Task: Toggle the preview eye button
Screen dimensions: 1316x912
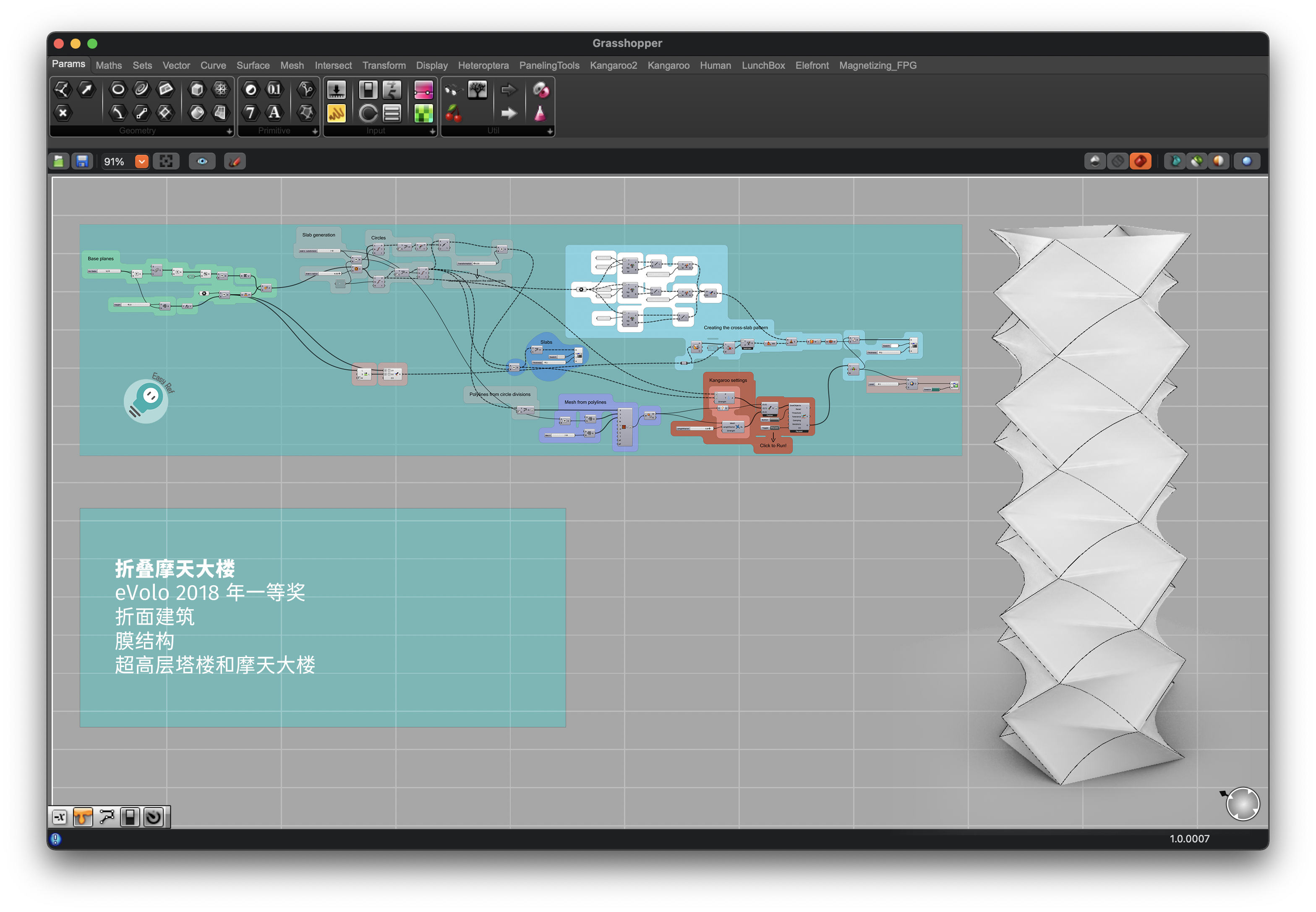Action: pos(202,162)
